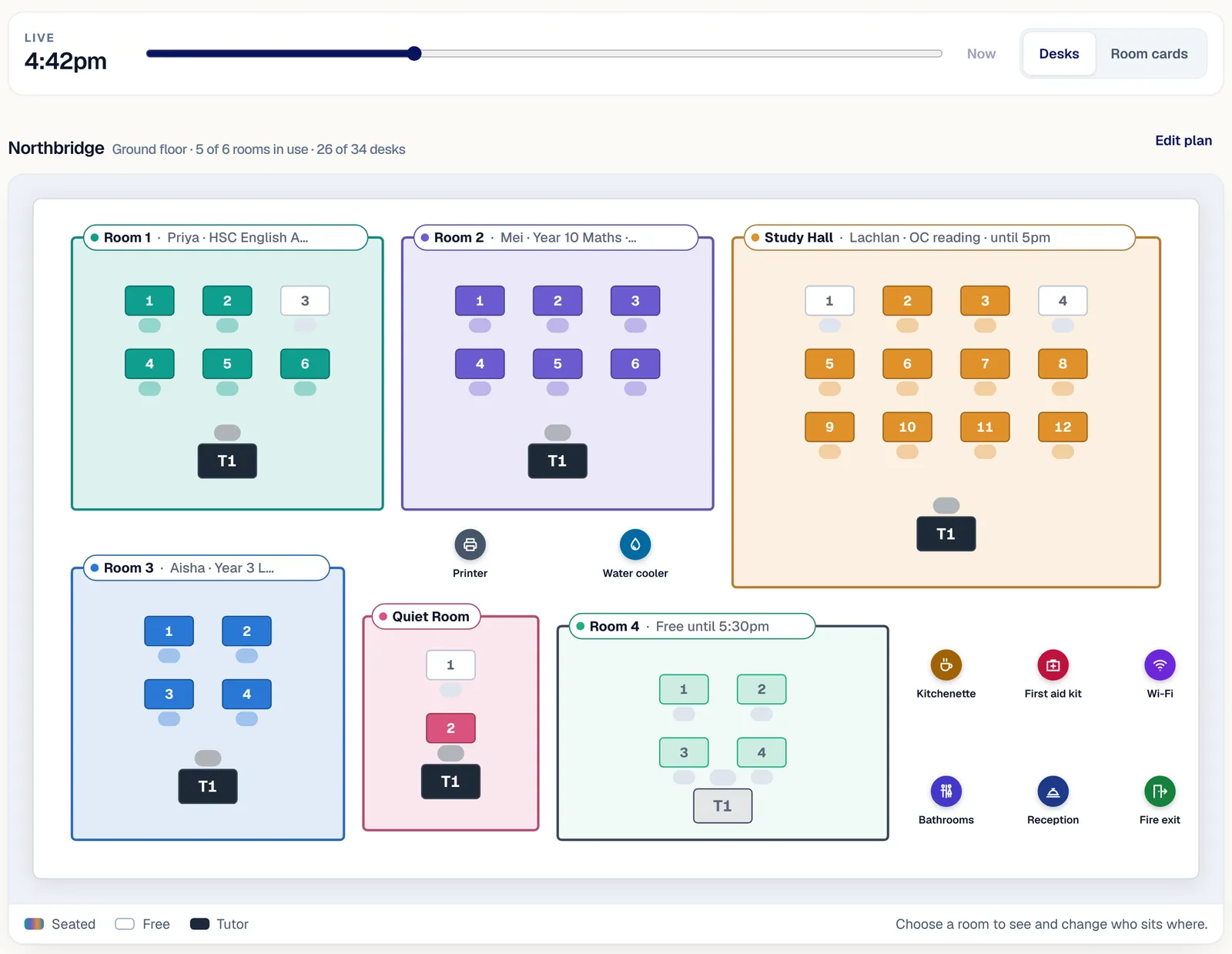Screen dimensions: 1232x954
Task: Click the Bathrooms icon
Action: pyautogui.click(x=946, y=792)
